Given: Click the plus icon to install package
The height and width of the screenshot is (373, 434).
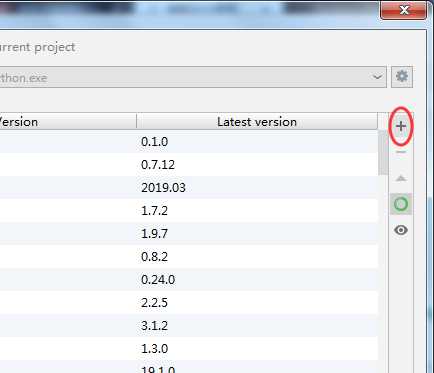Looking at the screenshot, I should pyautogui.click(x=401, y=126).
